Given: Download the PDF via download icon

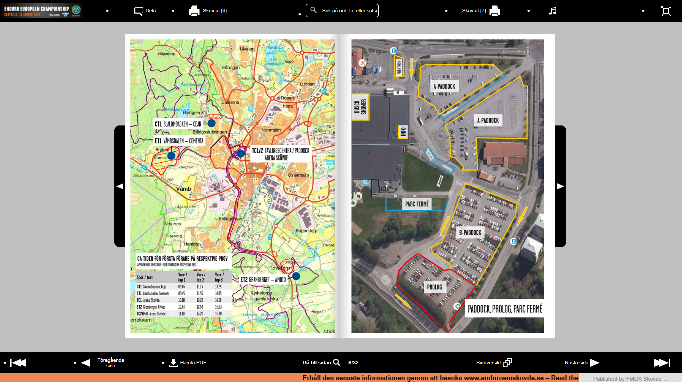Looking at the screenshot, I should click(x=173, y=362).
